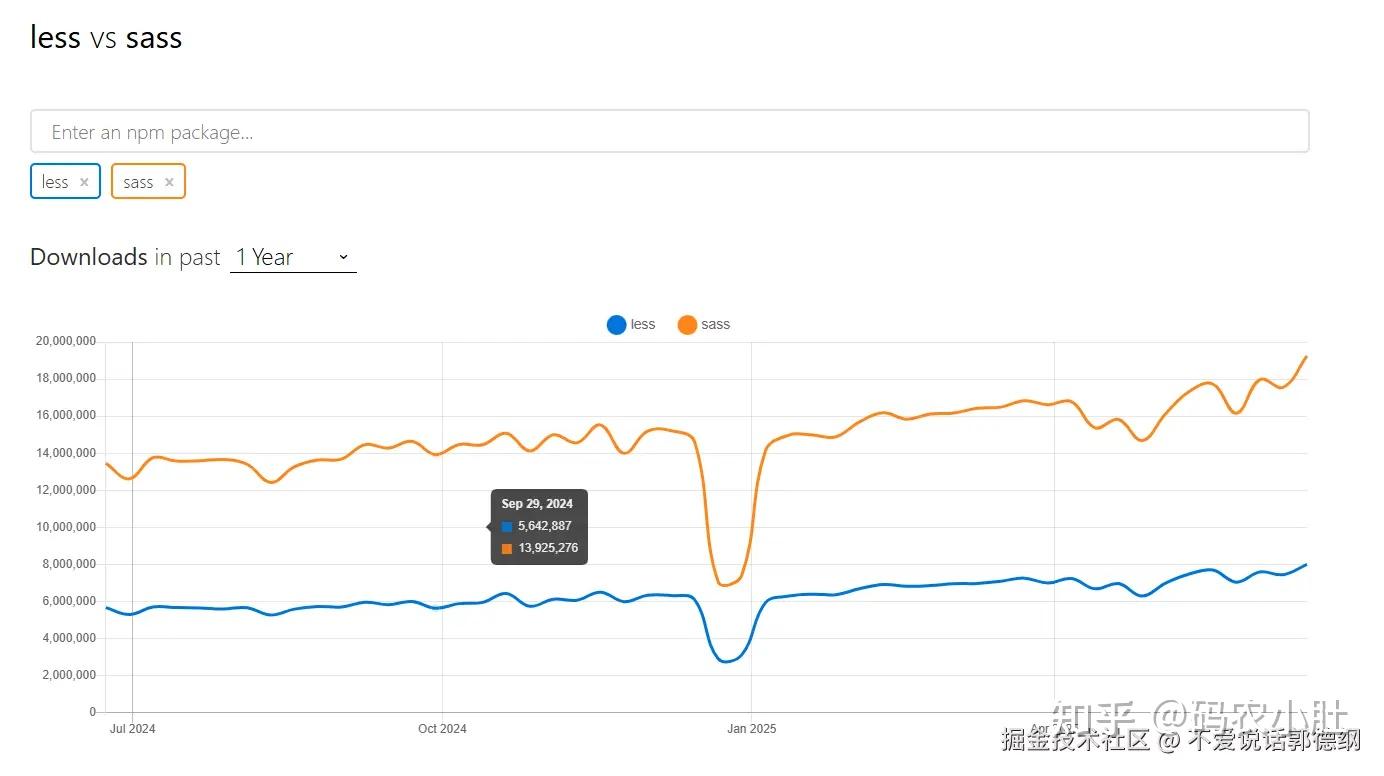The width and height of the screenshot is (1384, 776).
Task: Click the orange sass legend dot icon
Action: coord(687,324)
